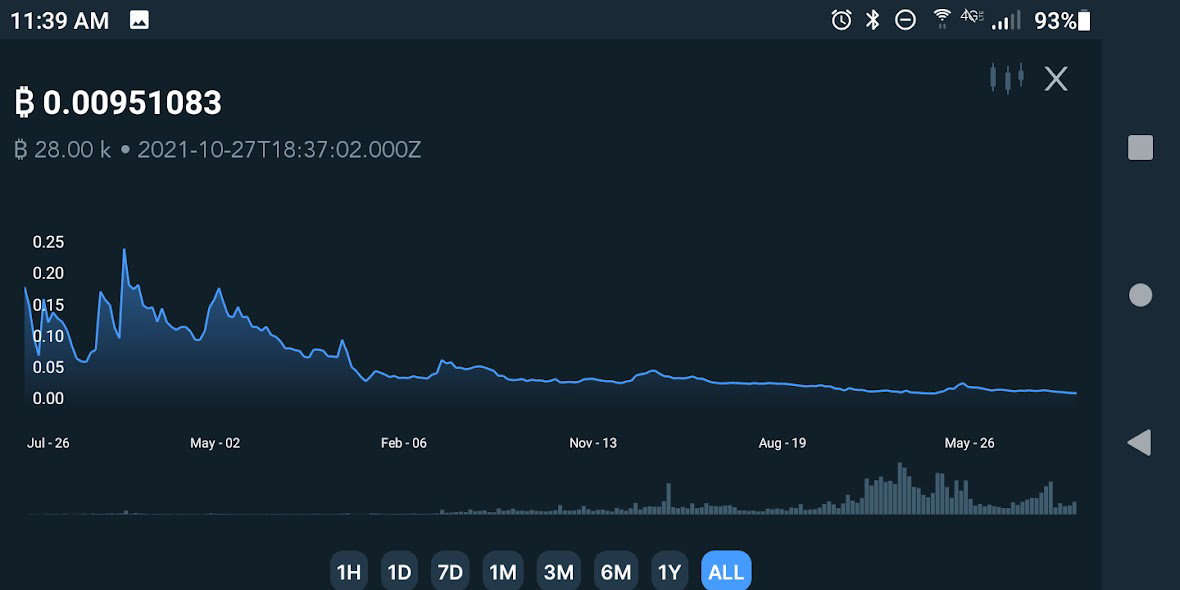Tap the 0.10 y-axis label

[48, 336]
